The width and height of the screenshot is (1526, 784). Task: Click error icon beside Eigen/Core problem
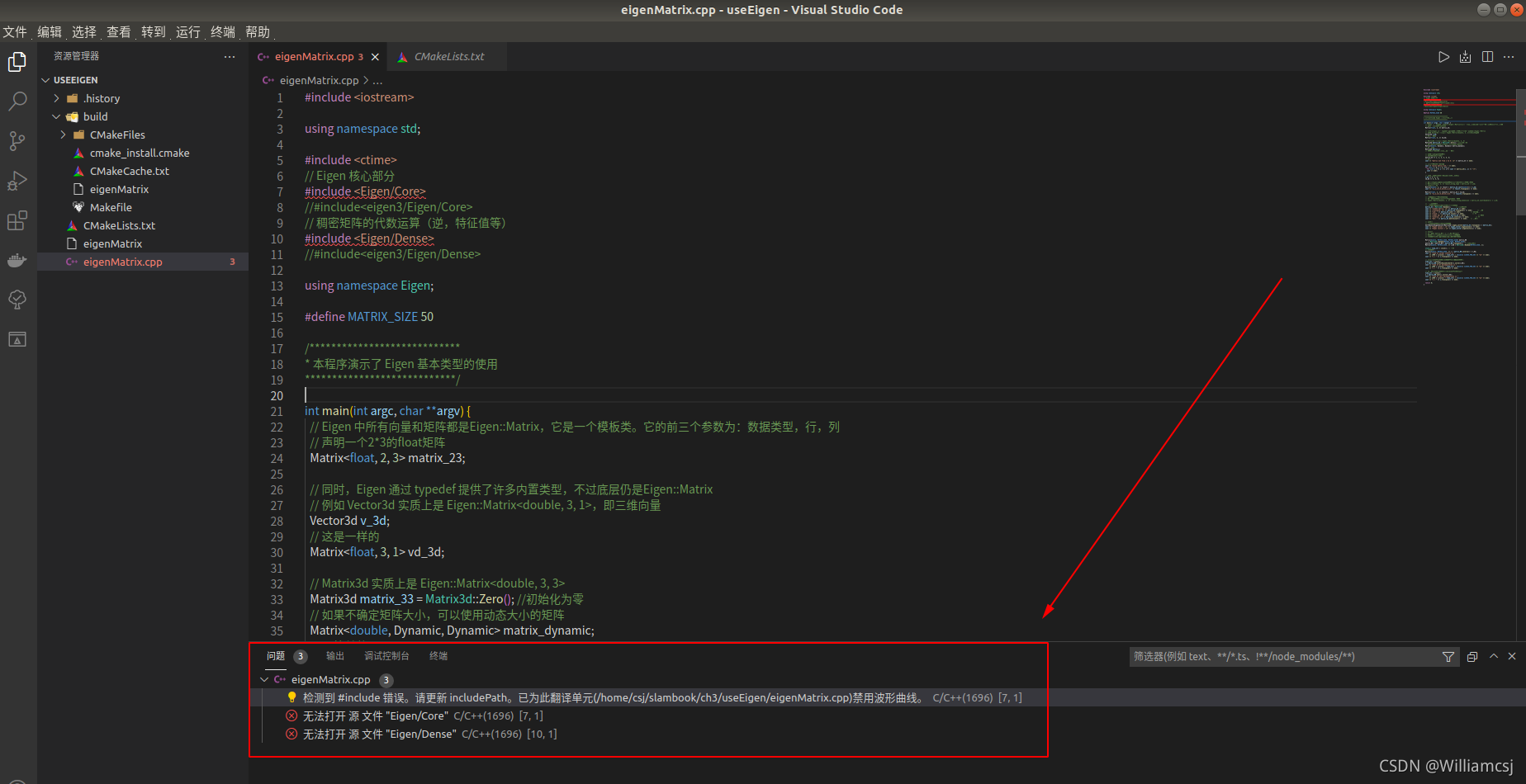(x=291, y=716)
